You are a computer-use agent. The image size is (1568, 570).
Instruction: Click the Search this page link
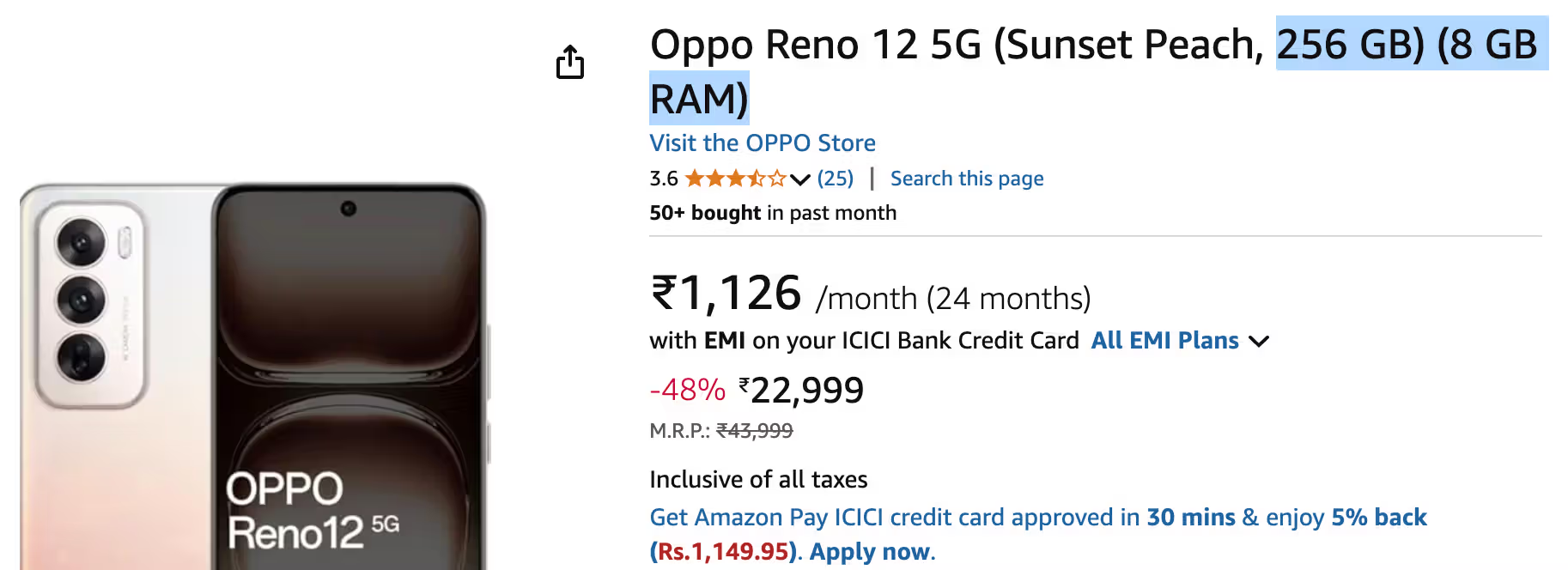967,179
